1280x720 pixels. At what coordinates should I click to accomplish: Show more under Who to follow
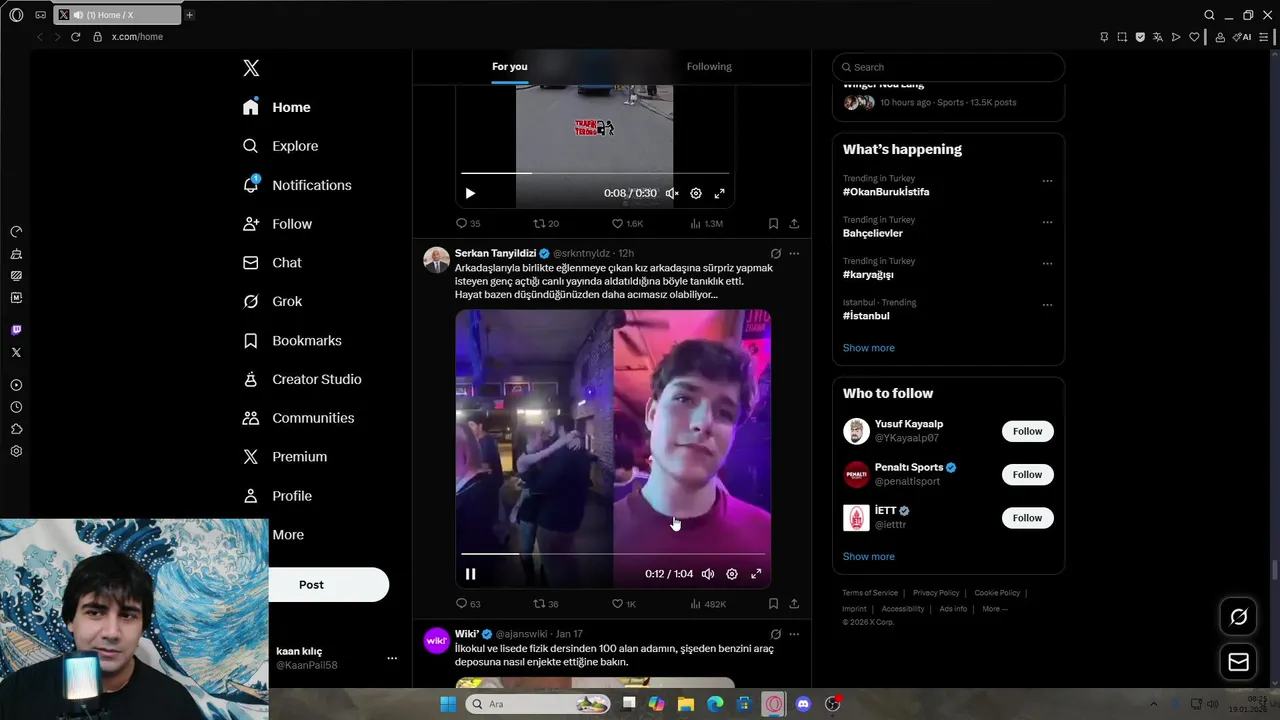868,557
